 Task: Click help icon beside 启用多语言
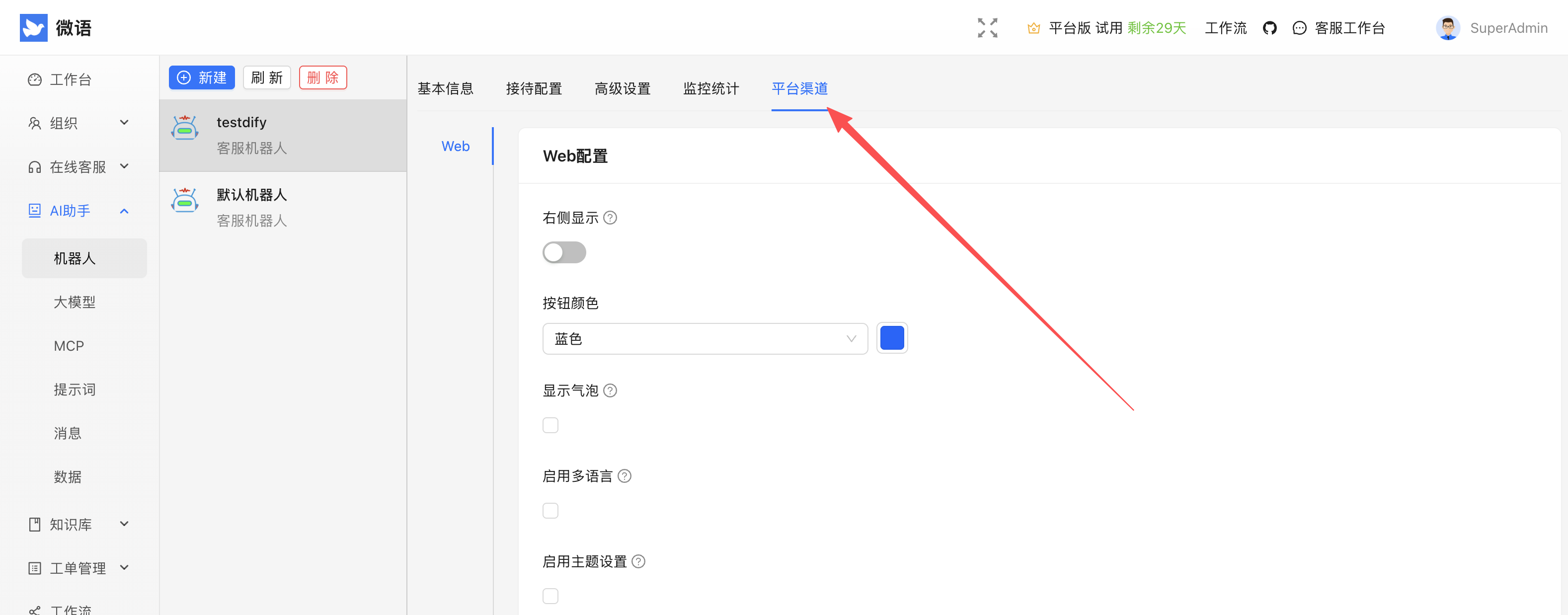coord(624,476)
